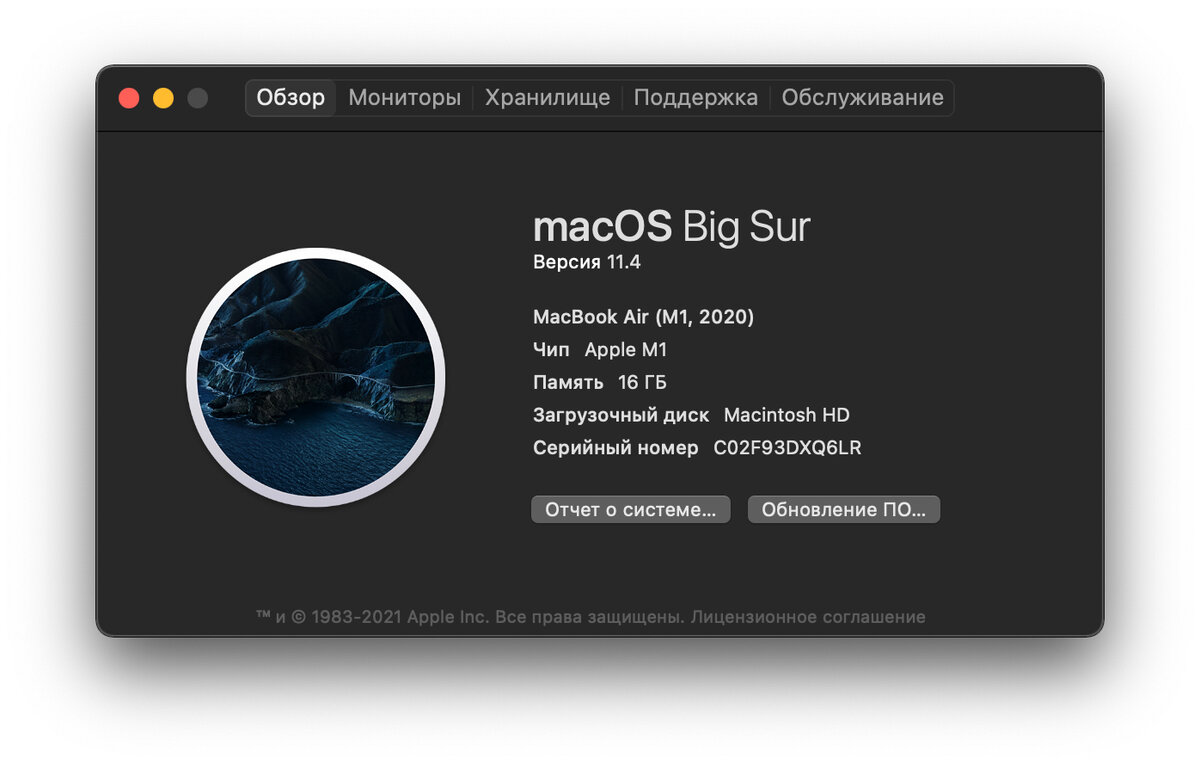Viewport: 1200px width, 764px height.
Task: Click the Macintosh HD startup disk value
Action: [787, 415]
